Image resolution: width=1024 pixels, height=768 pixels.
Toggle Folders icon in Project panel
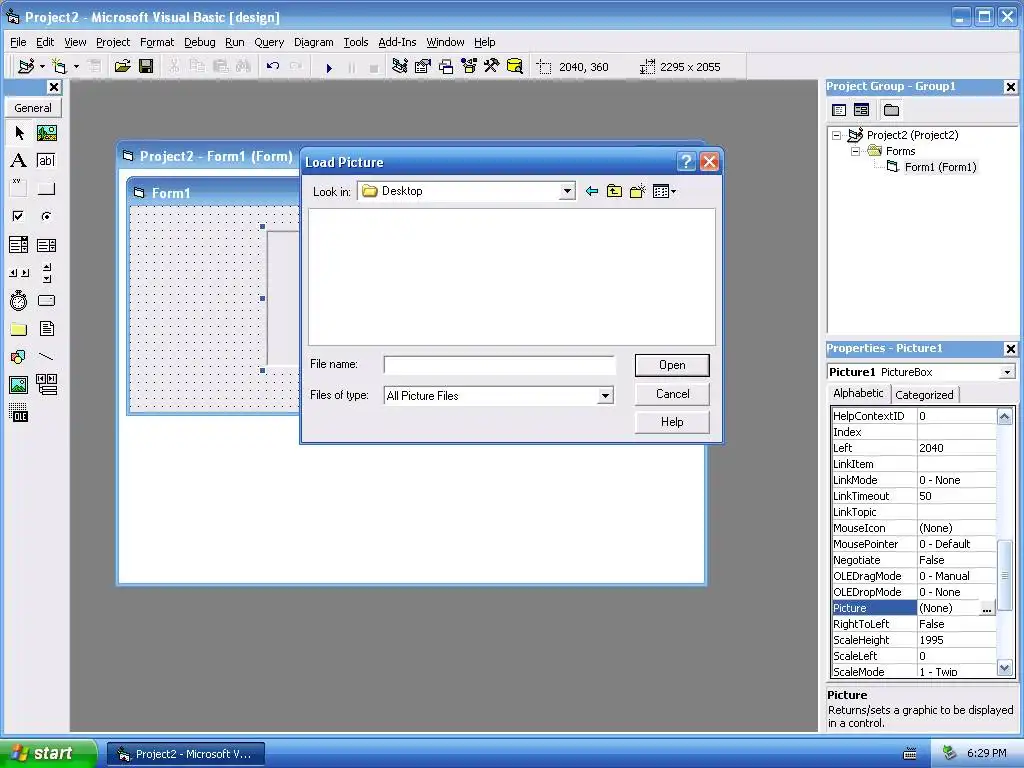[891, 110]
